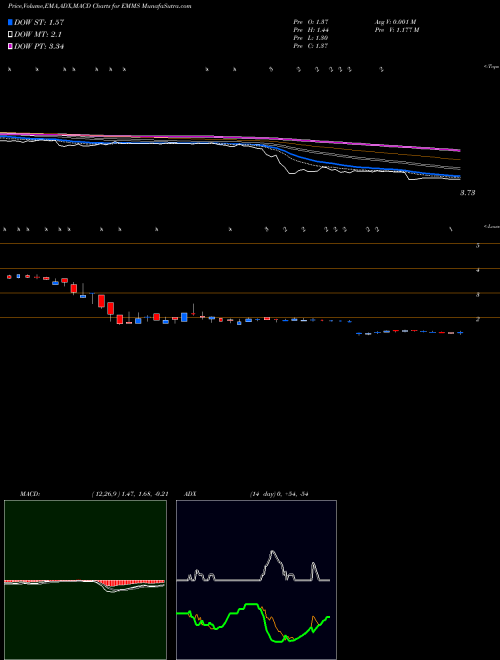Click the last candlestick on the price chart
The image size is (500, 660).
coord(460,333)
